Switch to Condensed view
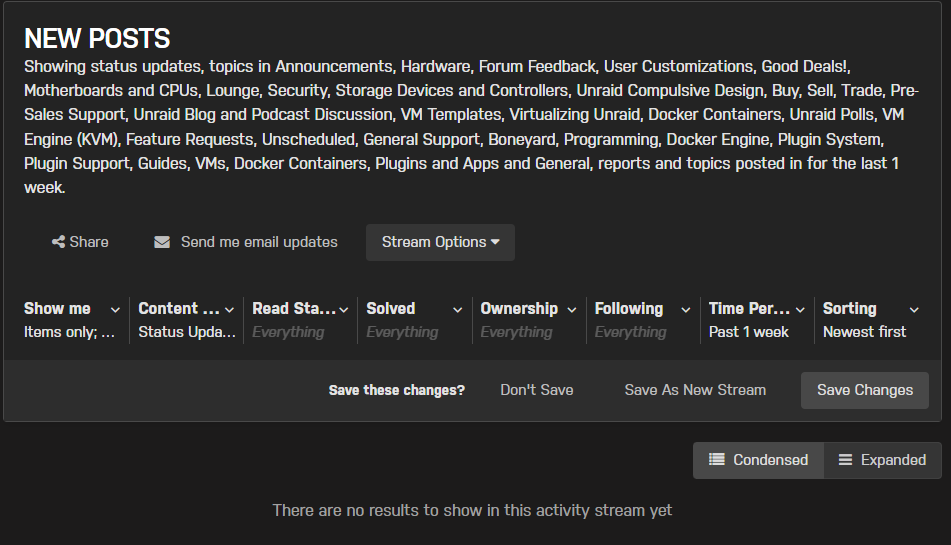Viewport: 951px width, 545px height. [758, 460]
